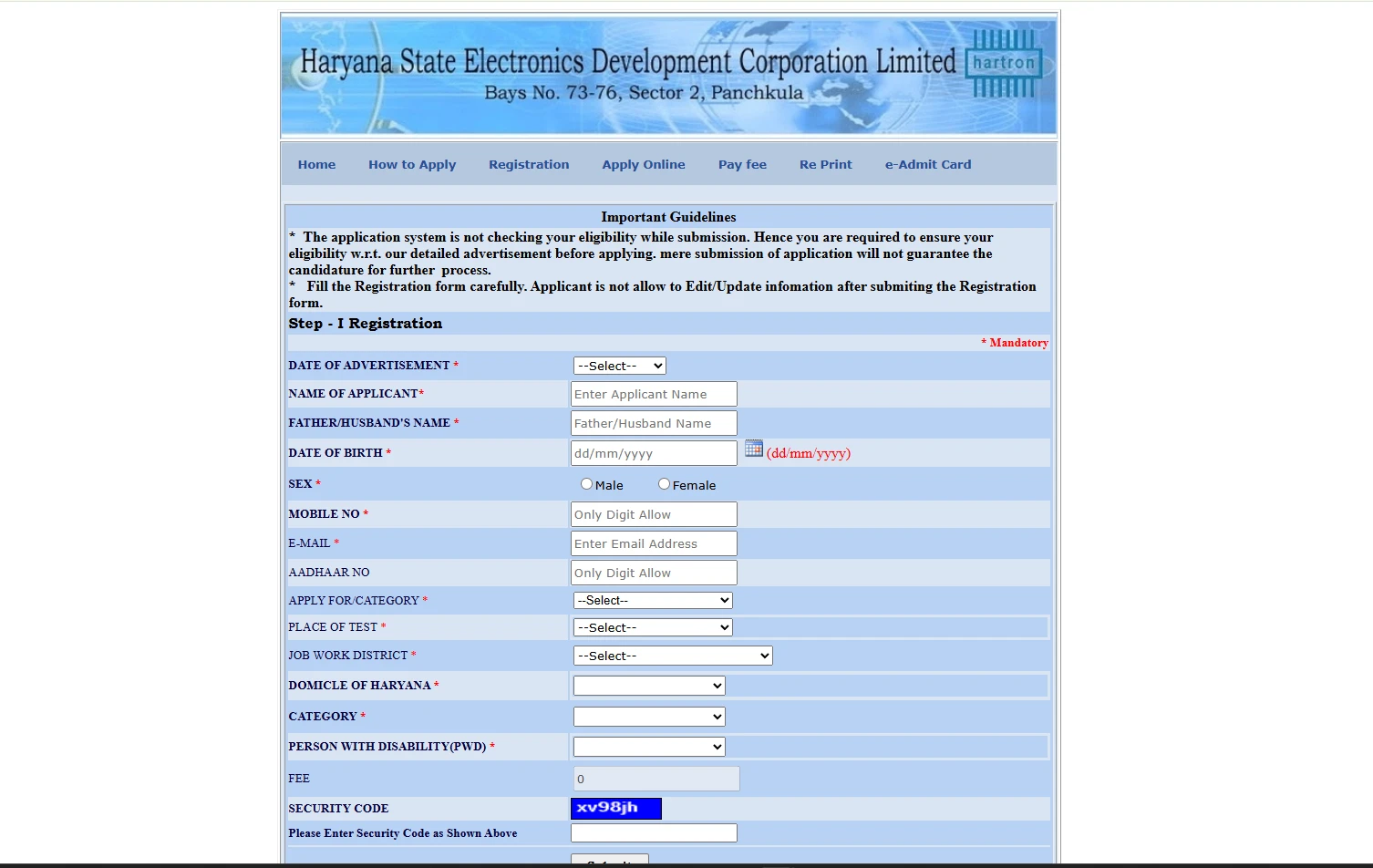Open the e-Admit Card menu item
The width and height of the screenshot is (1373, 868).
(x=928, y=164)
